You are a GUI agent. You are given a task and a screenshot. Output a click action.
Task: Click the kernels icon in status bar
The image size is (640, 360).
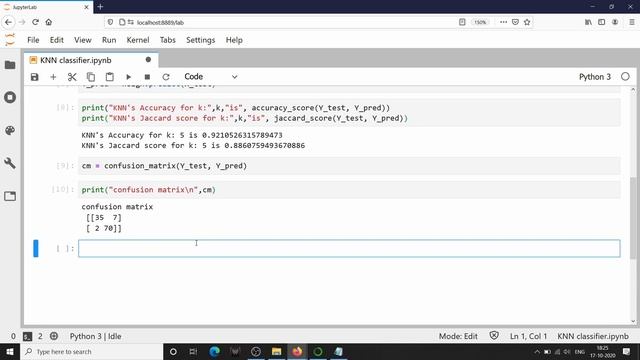[x=54, y=336]
